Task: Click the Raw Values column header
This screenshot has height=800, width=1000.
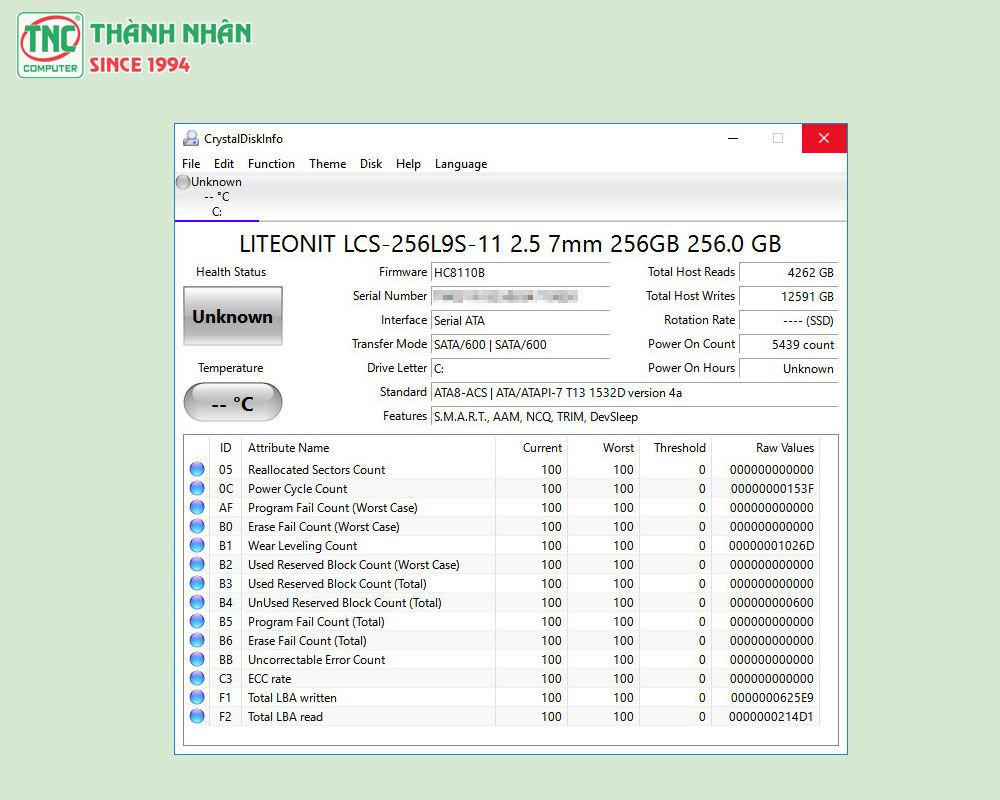Action: (765, 448)
